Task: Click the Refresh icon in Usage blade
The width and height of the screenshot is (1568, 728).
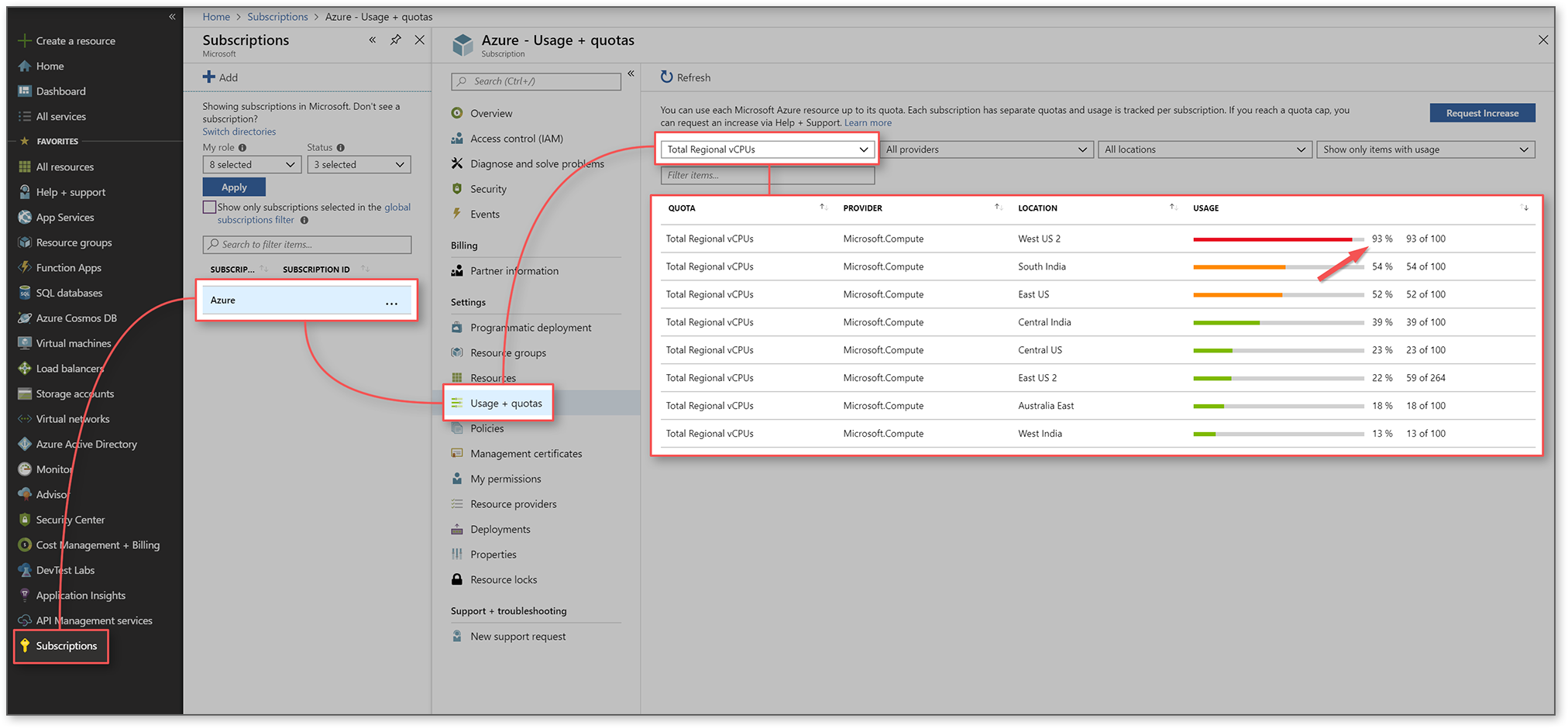Action: 666,77
